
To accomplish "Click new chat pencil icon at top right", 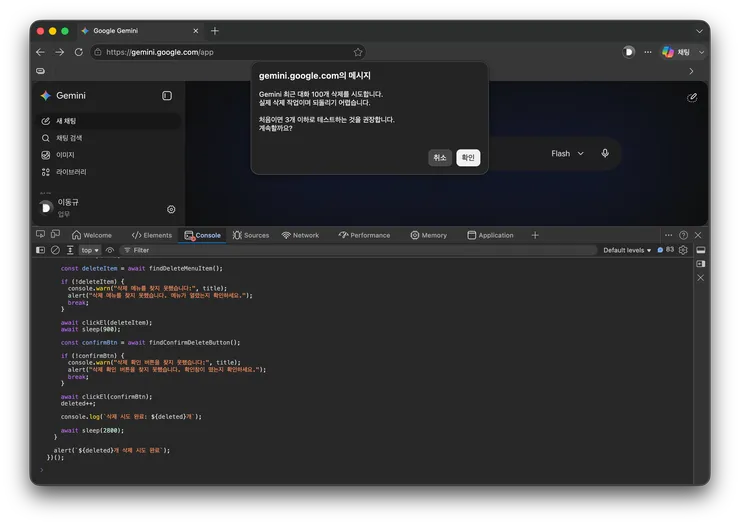I will click(x=692, y=97).
